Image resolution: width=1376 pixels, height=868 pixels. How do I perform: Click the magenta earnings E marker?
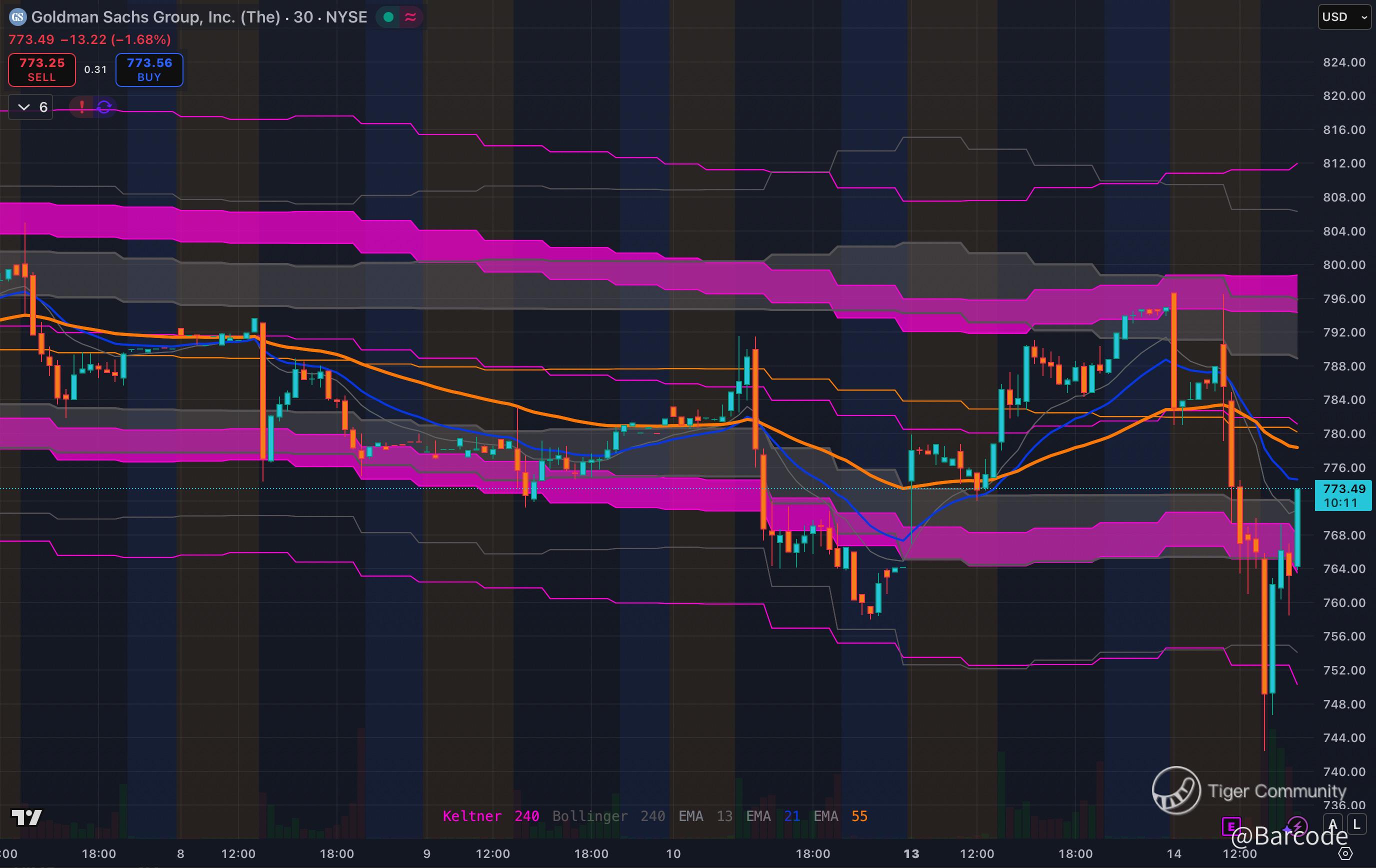tap(1231, 826)
